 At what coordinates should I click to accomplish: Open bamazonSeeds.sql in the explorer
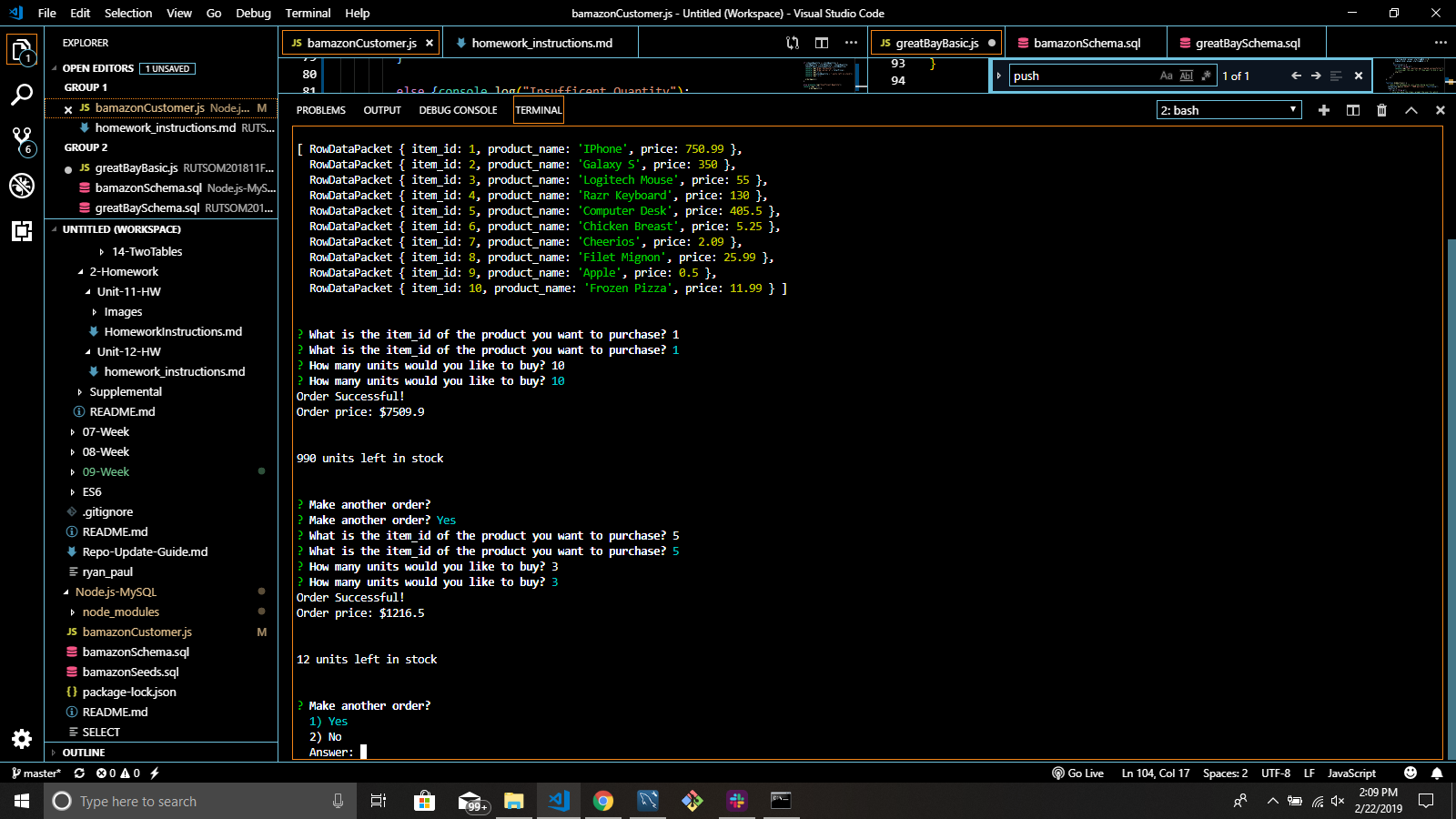[130, 672]
